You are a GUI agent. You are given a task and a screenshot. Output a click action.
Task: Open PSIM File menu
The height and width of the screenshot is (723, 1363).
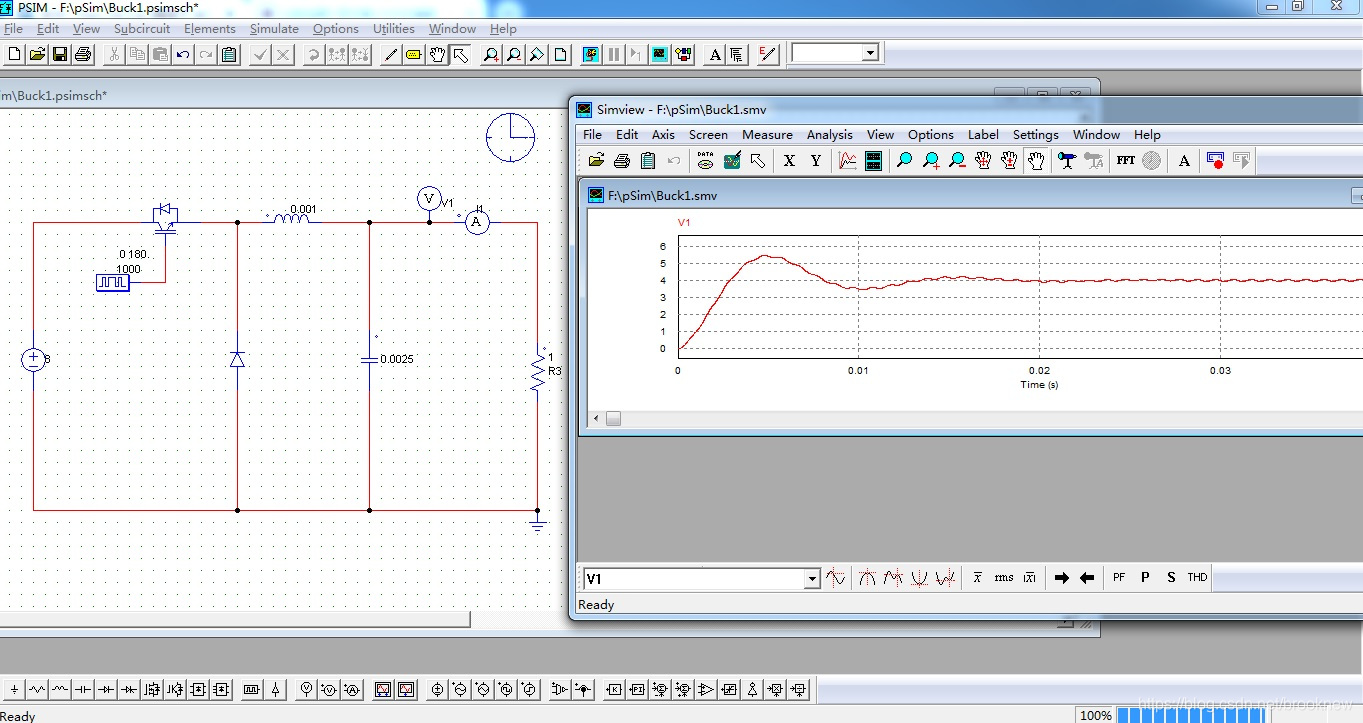[x=13, y=29]
